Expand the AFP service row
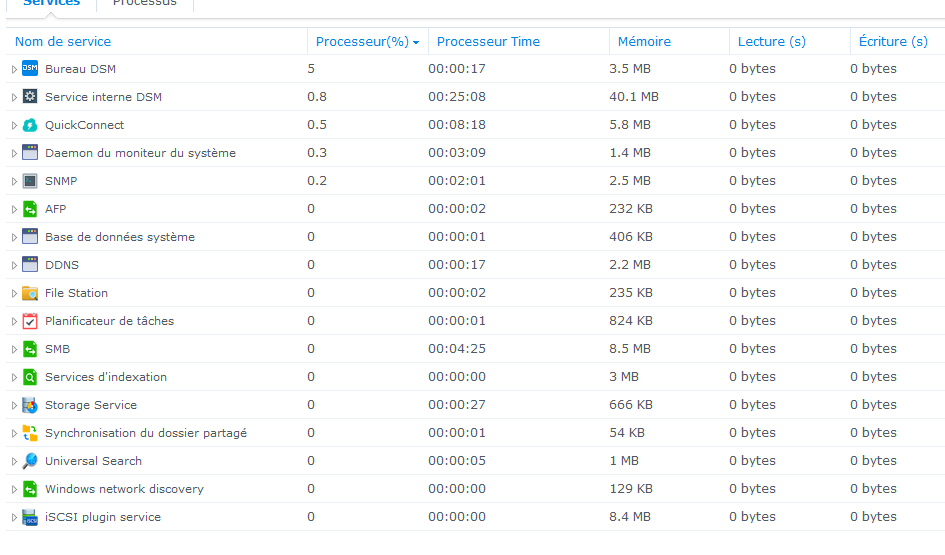 tap(14, 209)
